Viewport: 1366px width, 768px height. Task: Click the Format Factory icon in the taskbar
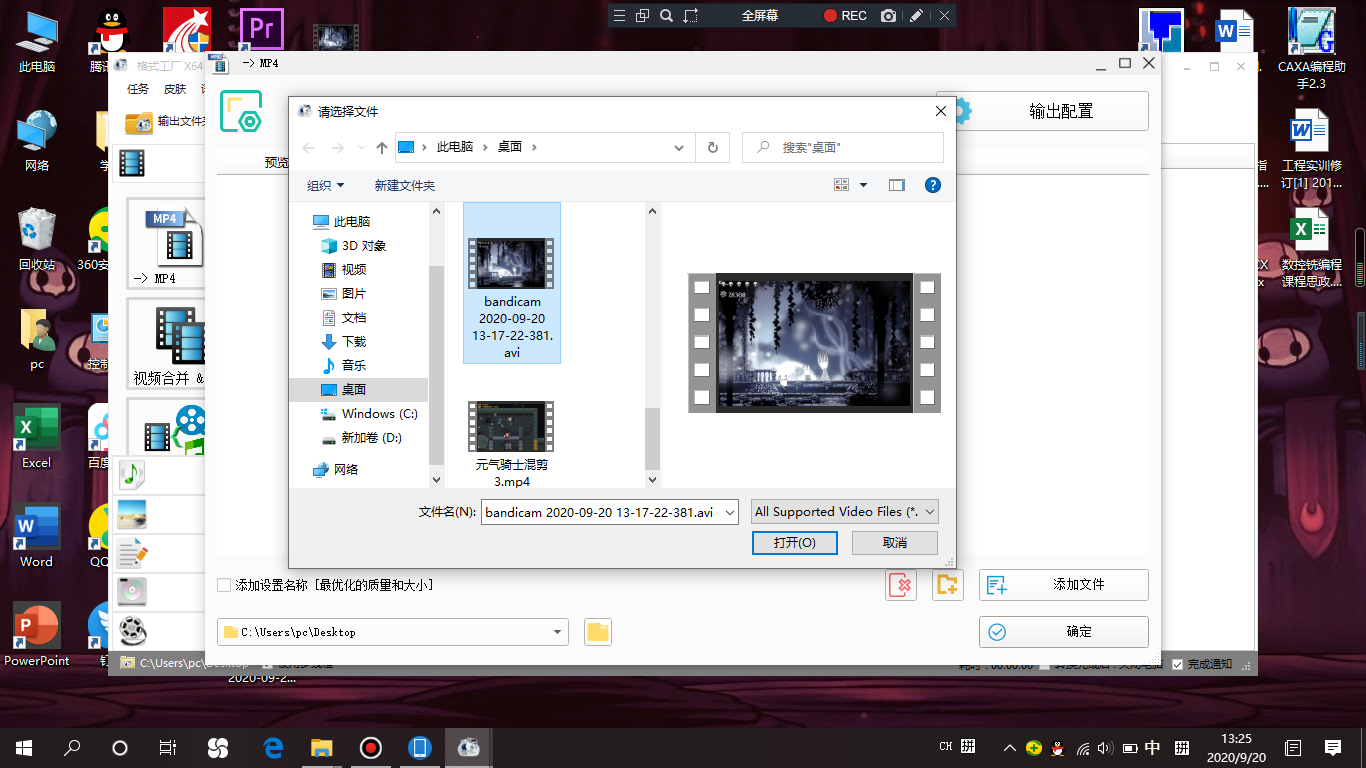point(467,747)
